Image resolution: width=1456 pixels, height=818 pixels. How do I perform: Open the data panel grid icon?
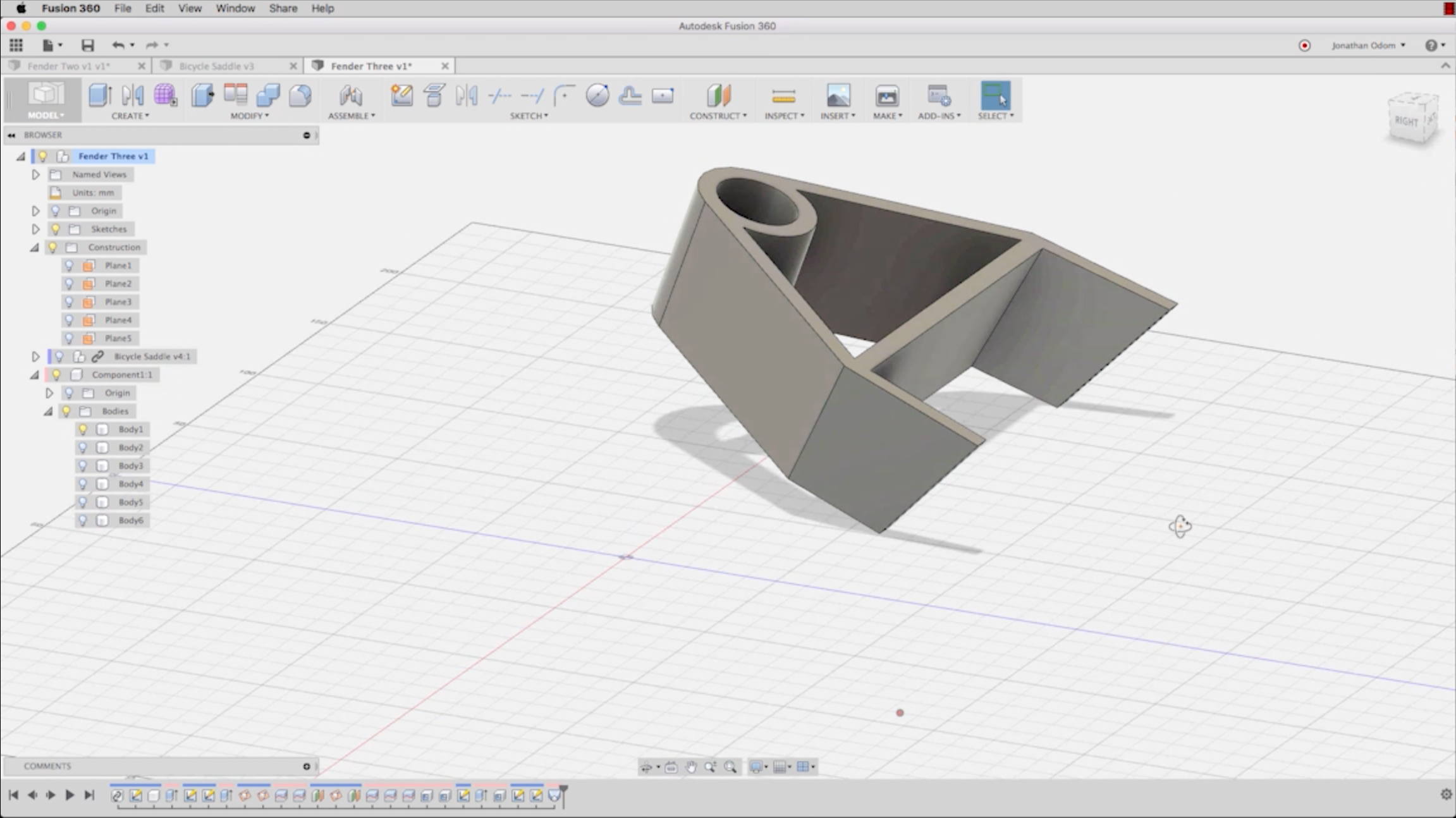tap(16, 45)
